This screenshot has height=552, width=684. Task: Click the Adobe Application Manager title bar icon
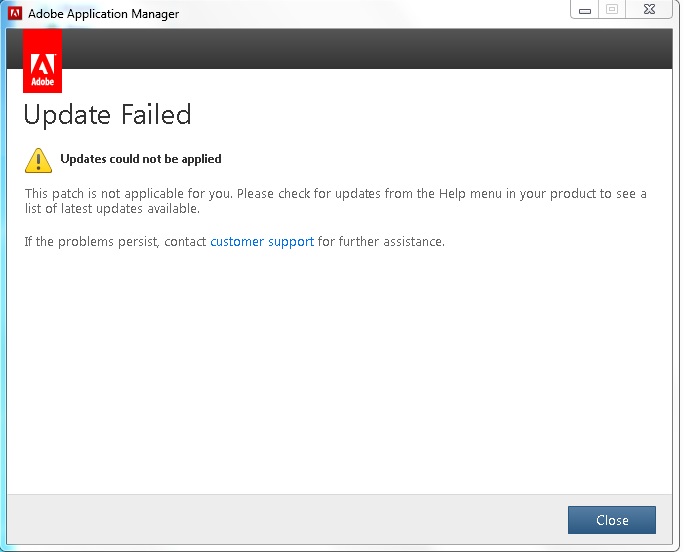point(15,13)
